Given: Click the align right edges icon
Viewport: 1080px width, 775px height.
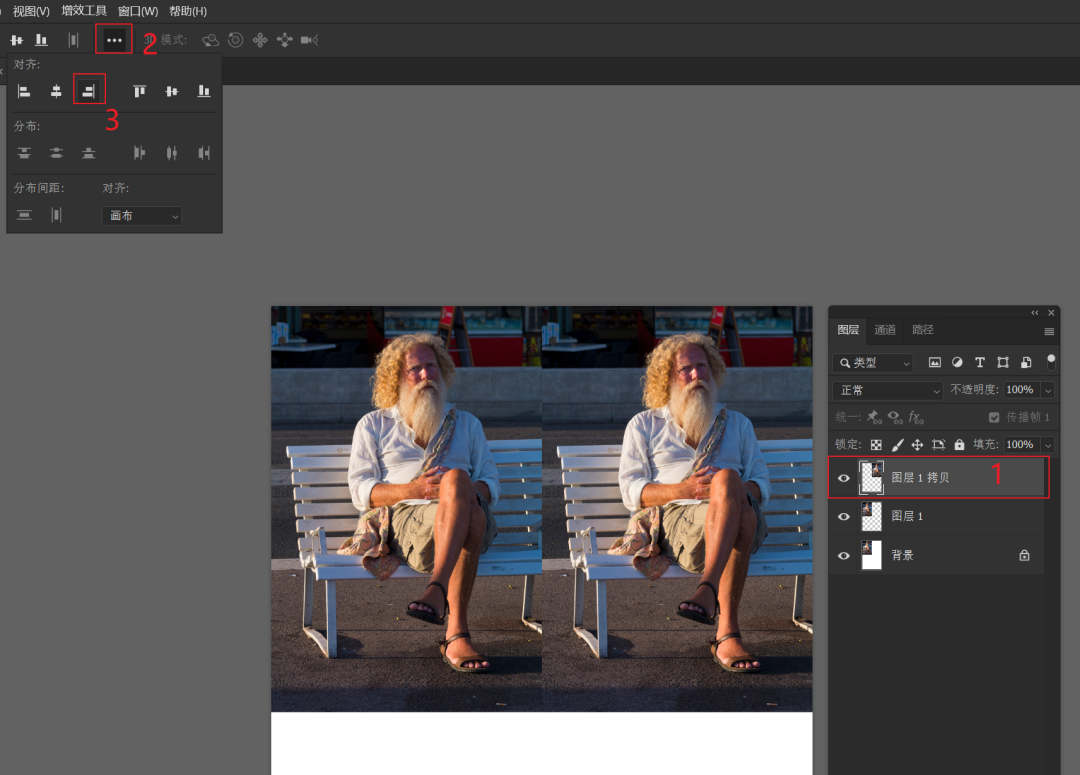Looking at the screenshot, I should click(x=89, y=90).
